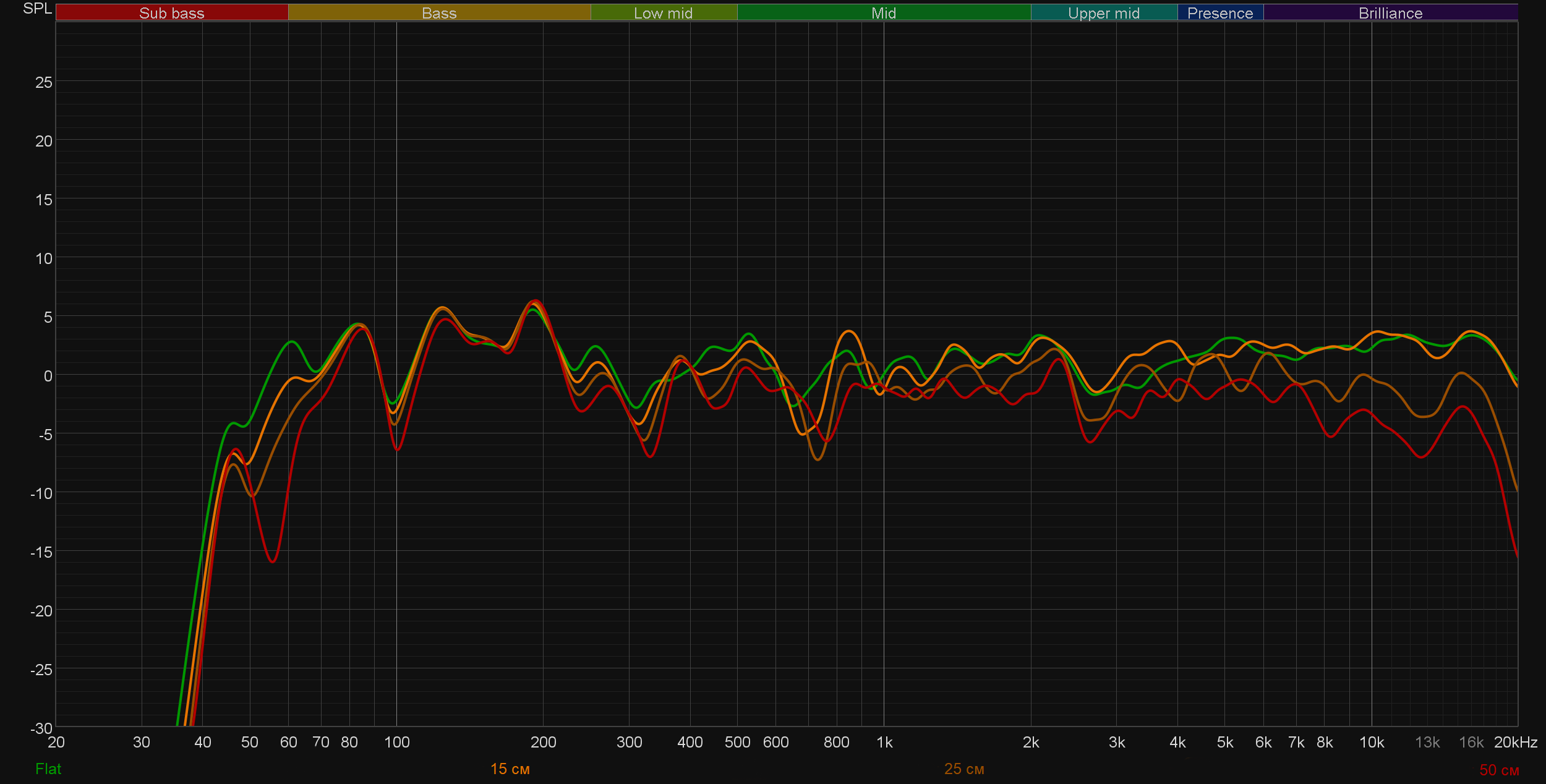Click the 20kHz axis label
This screenshot has width=1546, height=784.
tap(1515, 742)
